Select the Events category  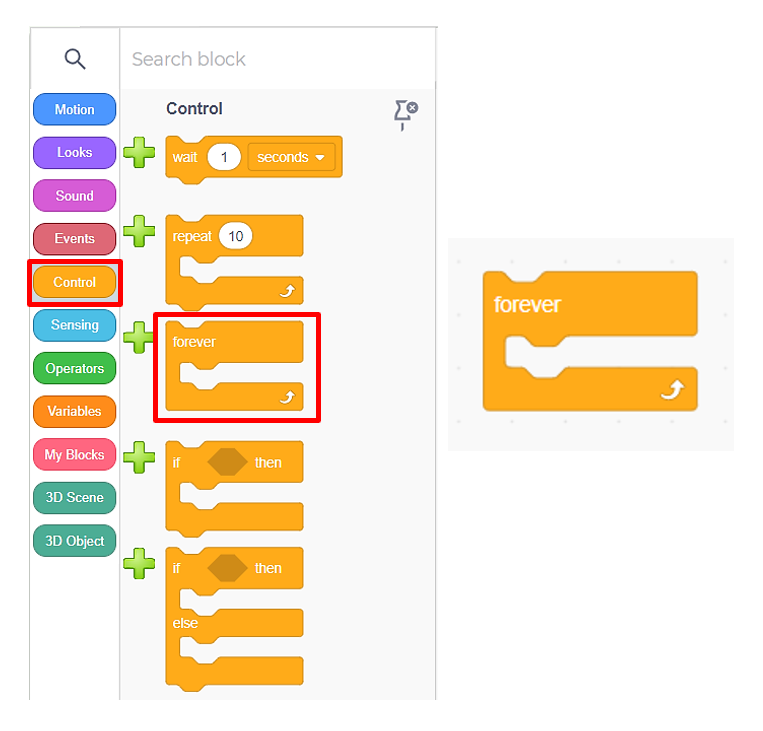(74, 239)
